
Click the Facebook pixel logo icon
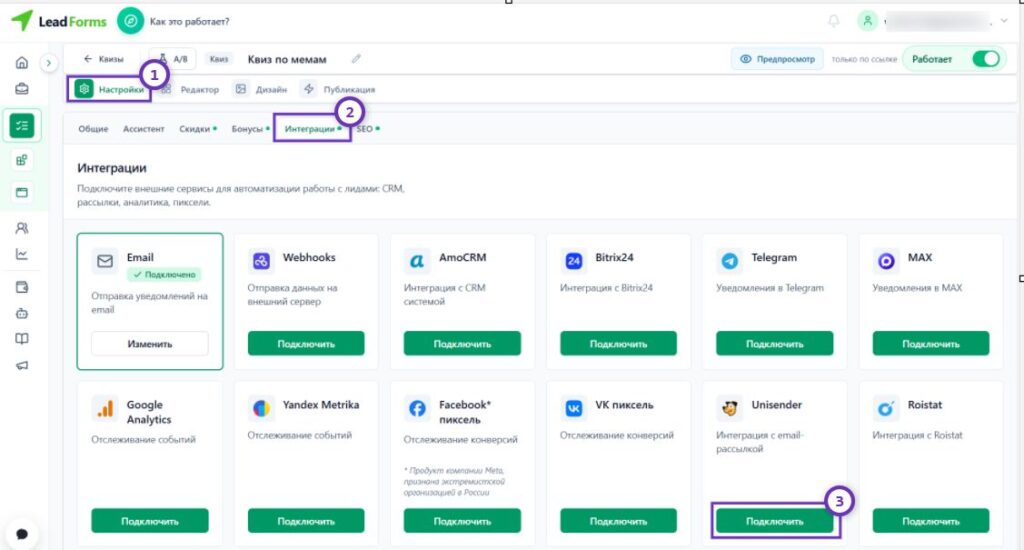click(417, 409)
